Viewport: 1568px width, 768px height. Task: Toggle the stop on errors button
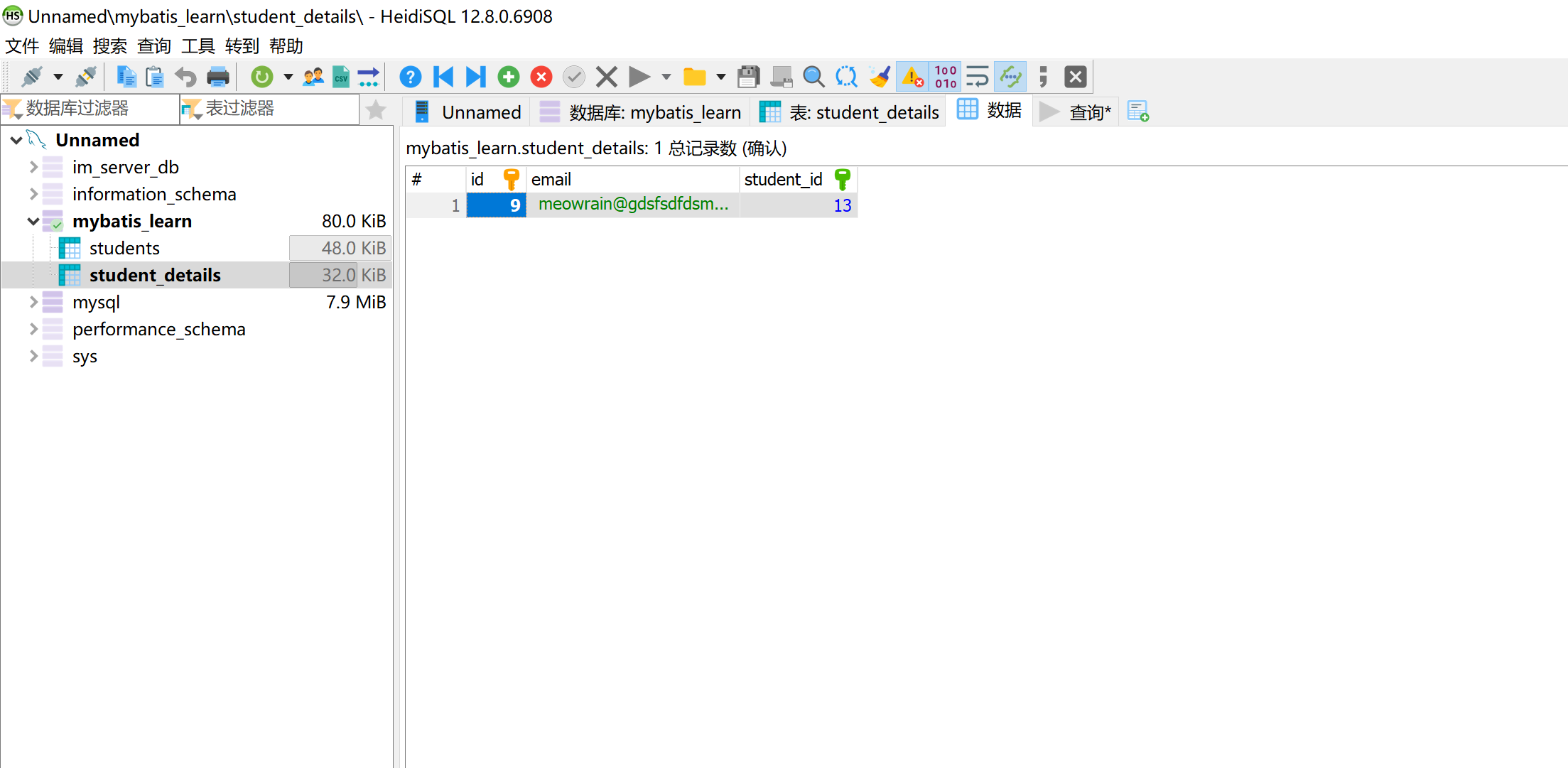pos(912,77)
